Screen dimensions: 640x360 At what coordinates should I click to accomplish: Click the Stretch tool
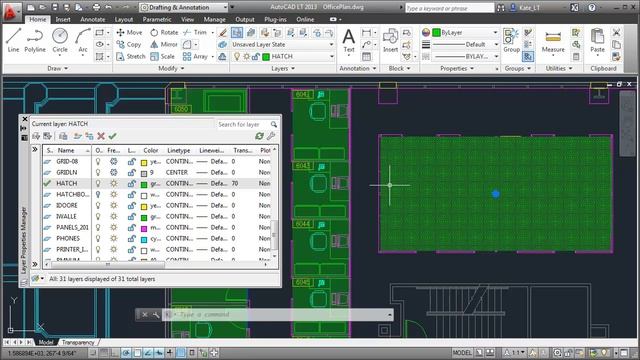[131, 56]
